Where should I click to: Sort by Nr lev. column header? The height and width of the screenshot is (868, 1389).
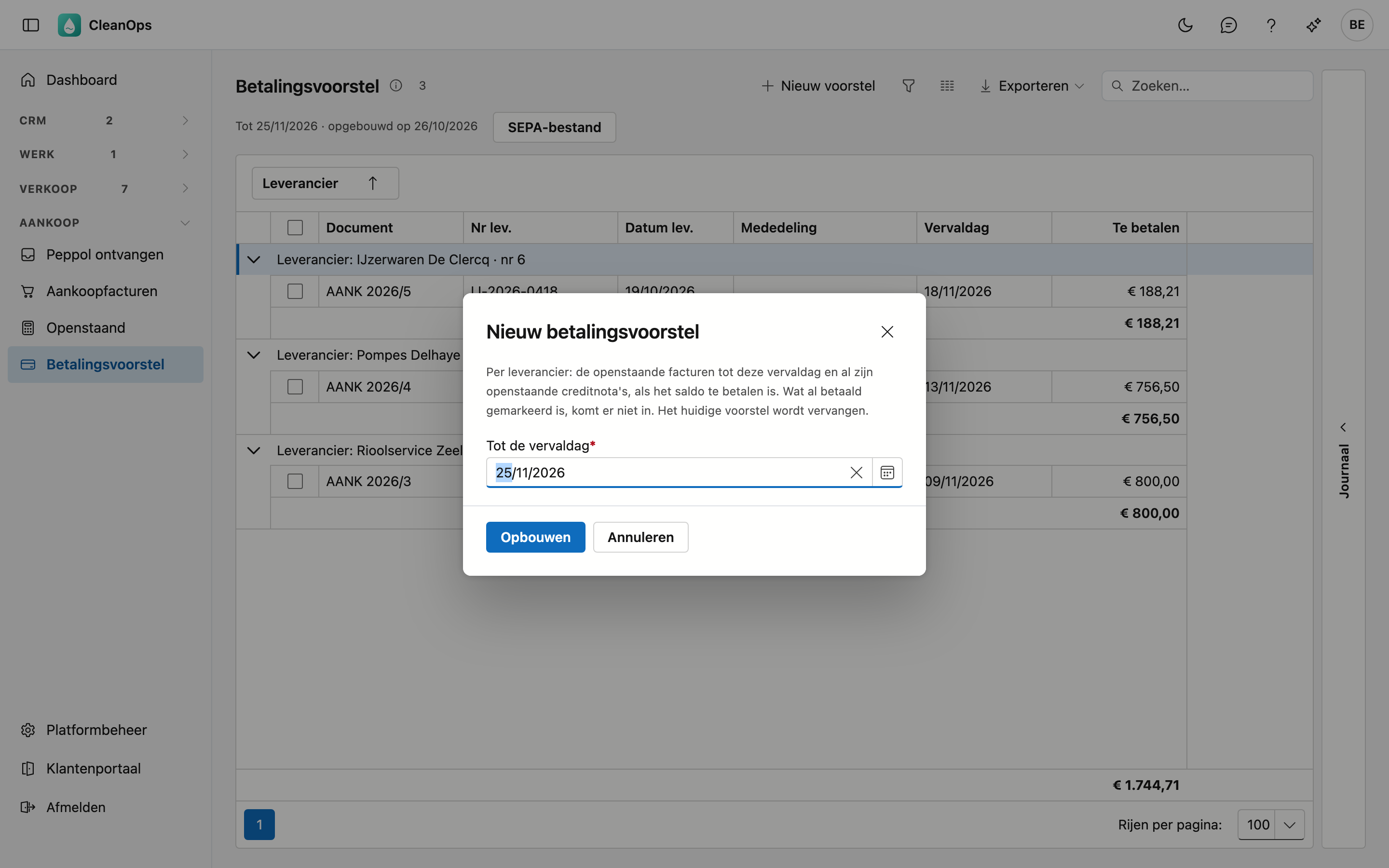click(x=540, y=228)
